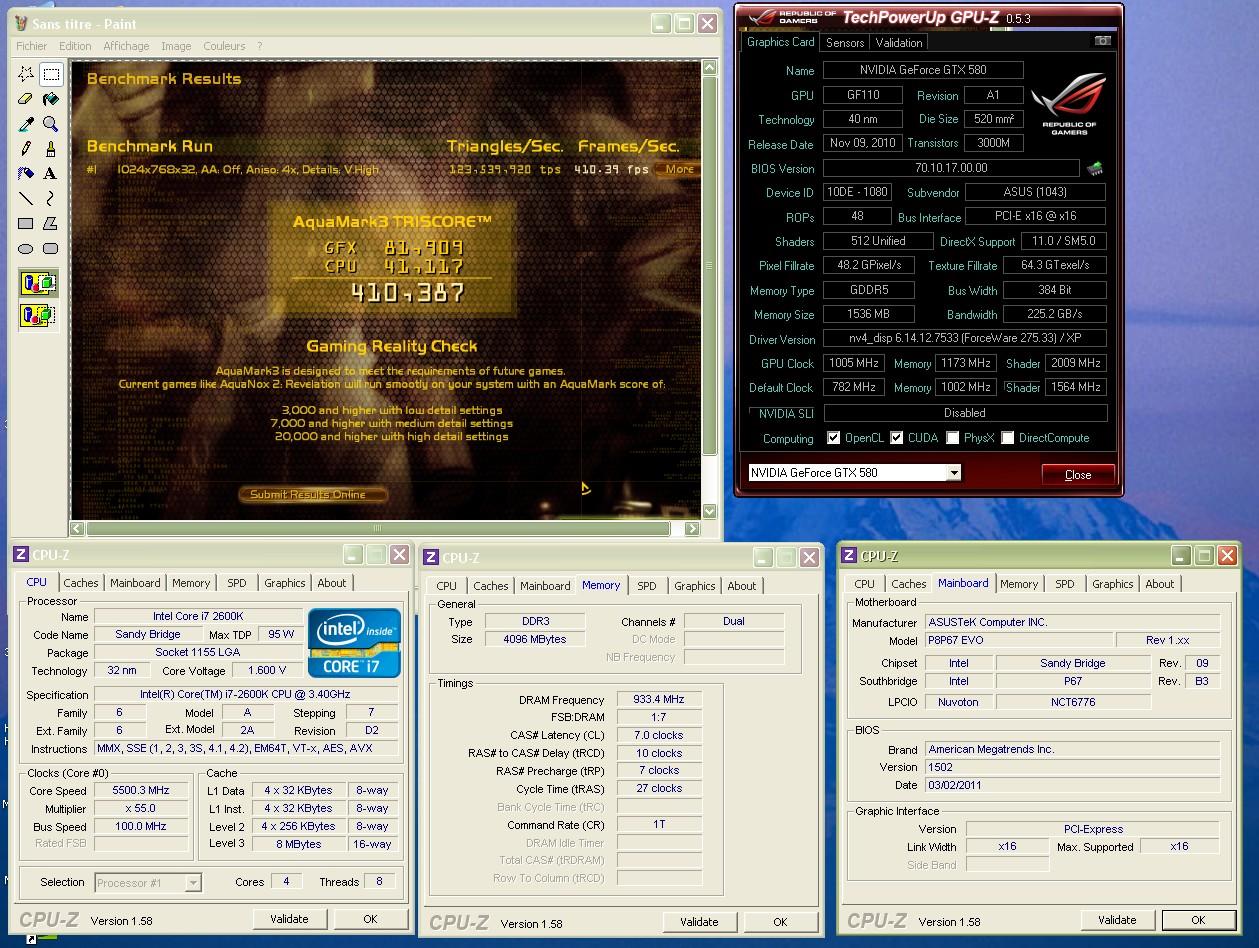Select the Brush tool in Paint

click(x=51, y=149)
